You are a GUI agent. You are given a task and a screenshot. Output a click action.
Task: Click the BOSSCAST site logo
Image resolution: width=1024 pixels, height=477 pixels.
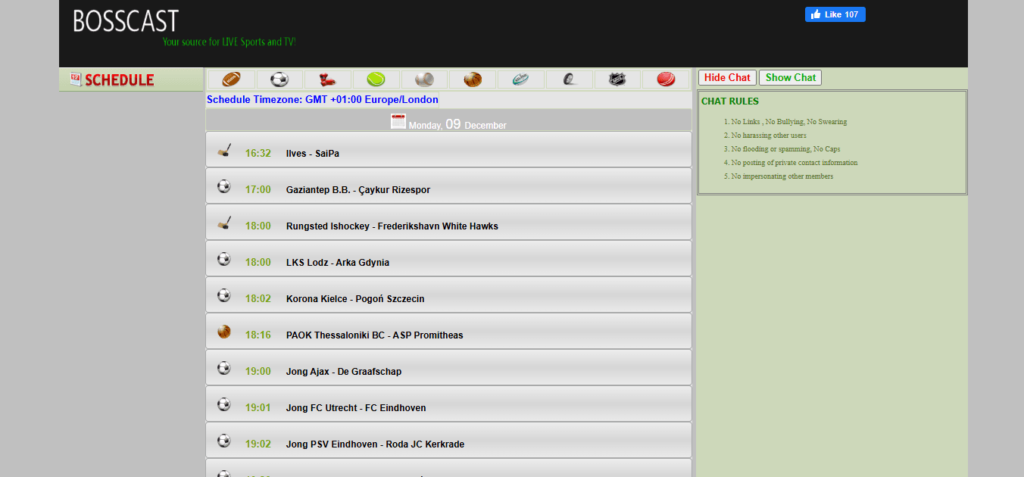(126, 20)
